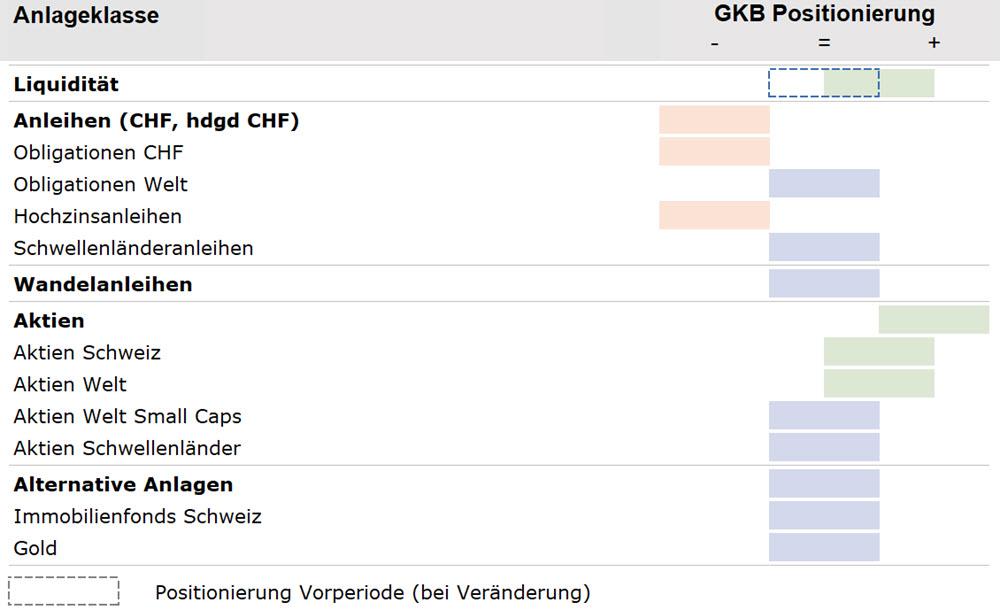Click the orange bar for Hochzinsanleihen
The width and height of the screenshot is (1000, 610).
714,215
